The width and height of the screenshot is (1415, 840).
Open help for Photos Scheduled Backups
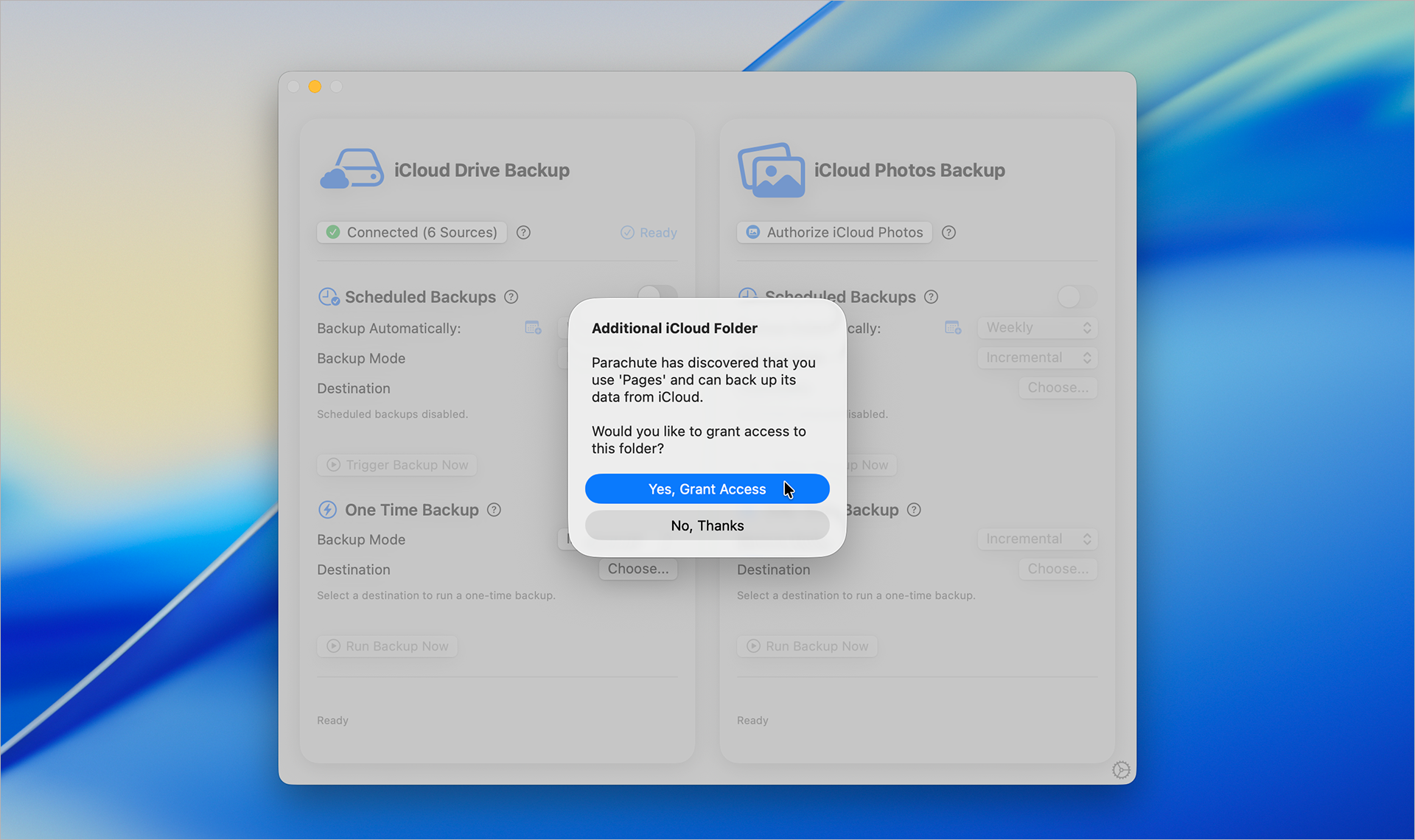[931, 297]
